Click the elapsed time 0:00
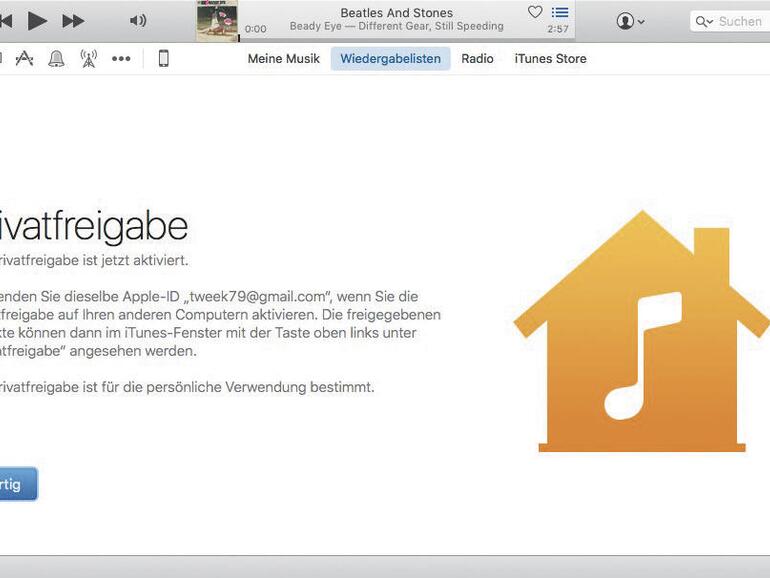The image size is (770, 578). pos(255,29)
